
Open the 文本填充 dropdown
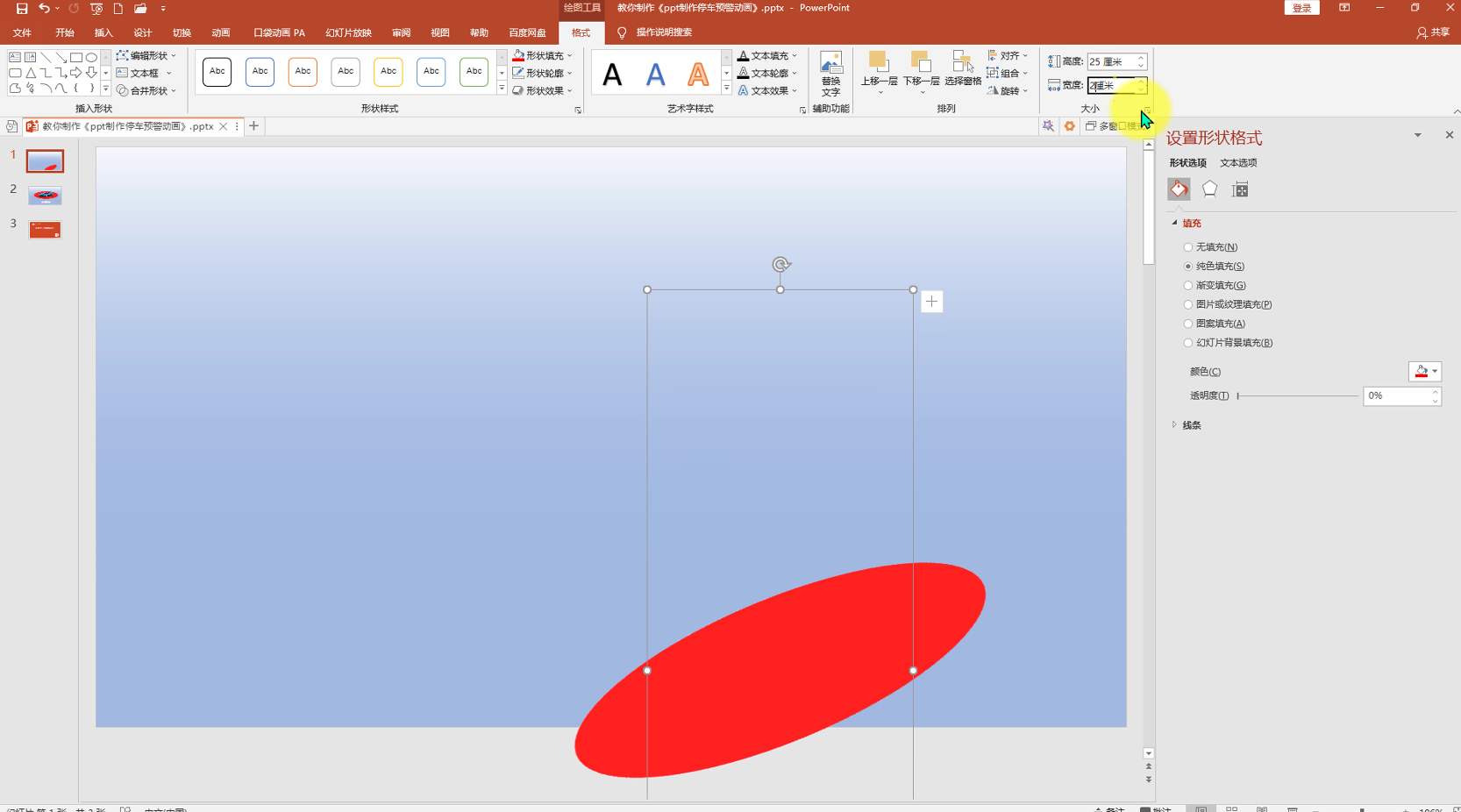pyautogui.click(x=767, y=55)
